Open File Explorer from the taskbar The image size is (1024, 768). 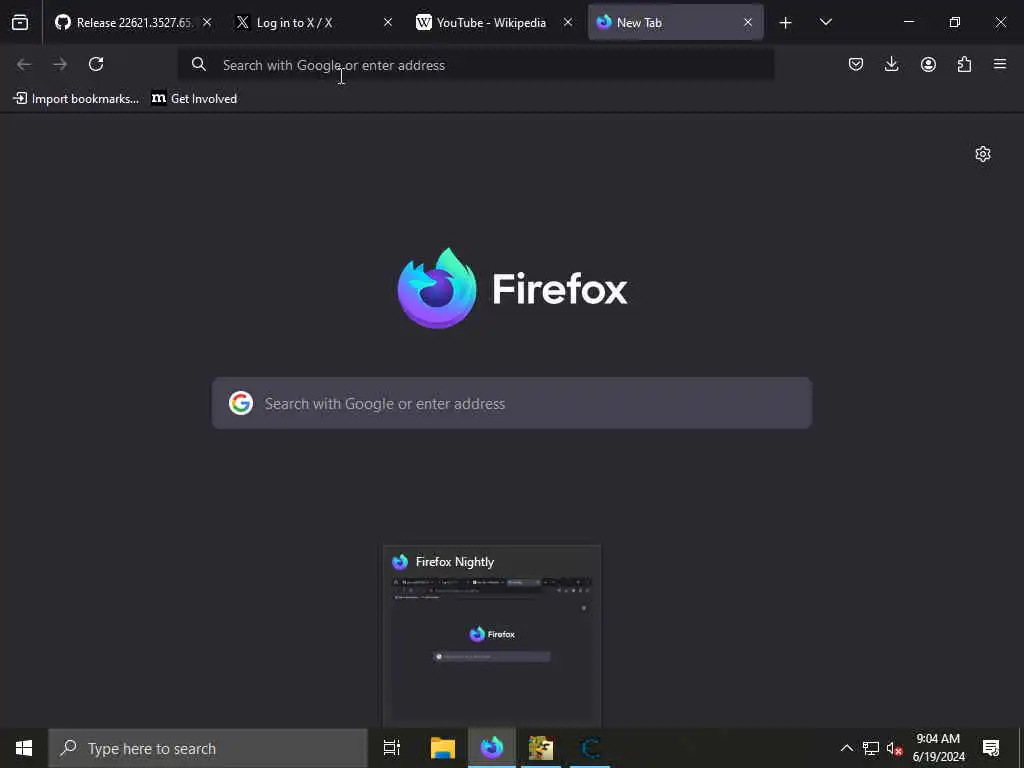443,748
